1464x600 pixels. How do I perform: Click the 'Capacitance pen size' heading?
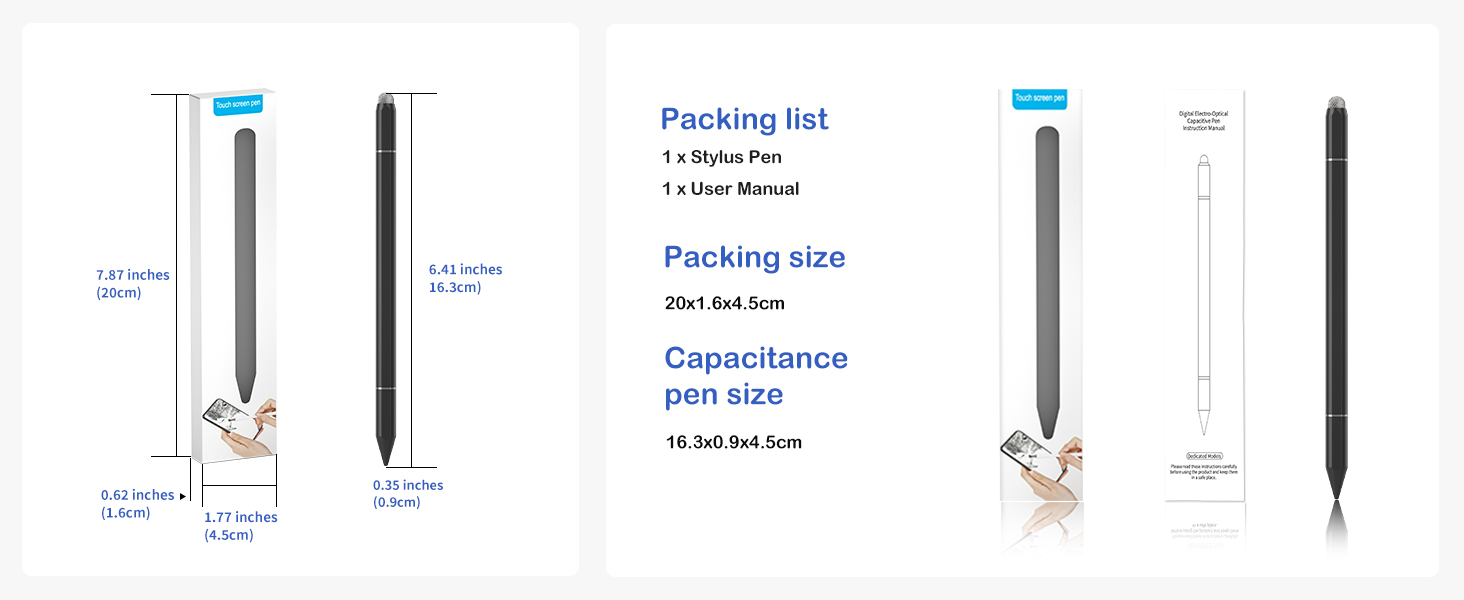(756, 376)
